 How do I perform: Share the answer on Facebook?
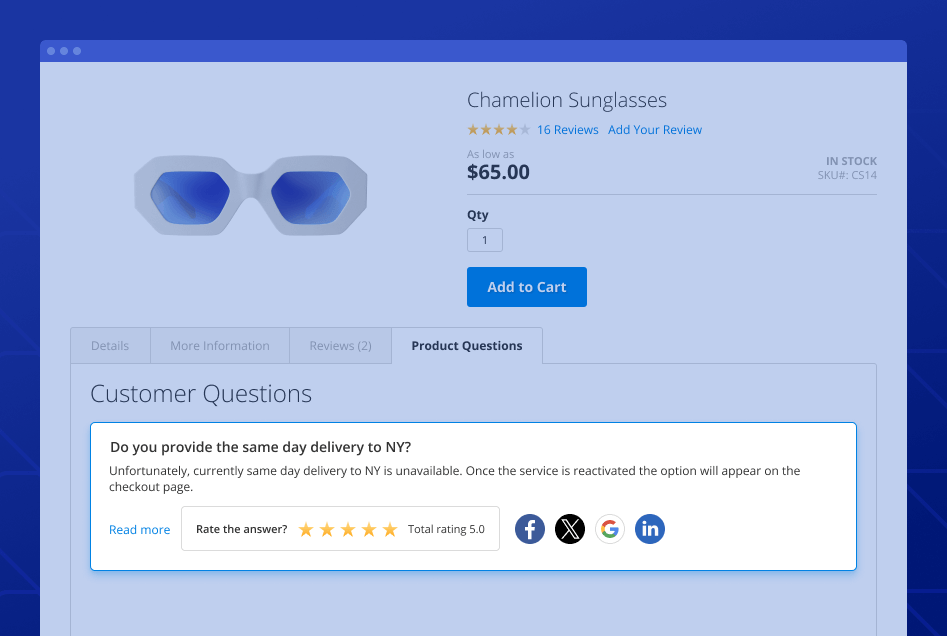coord(529,529)
